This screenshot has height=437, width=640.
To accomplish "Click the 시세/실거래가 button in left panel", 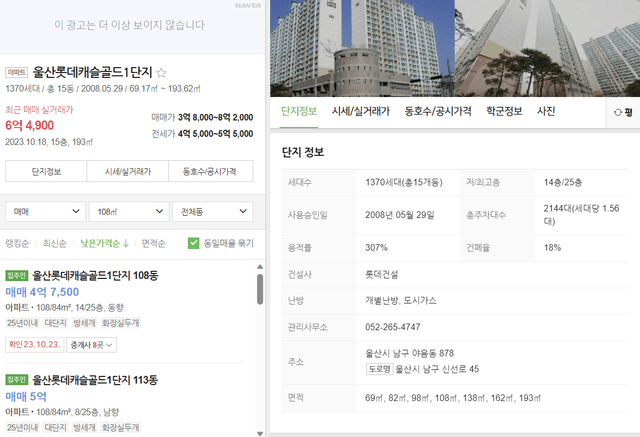I will pos(128,171).
